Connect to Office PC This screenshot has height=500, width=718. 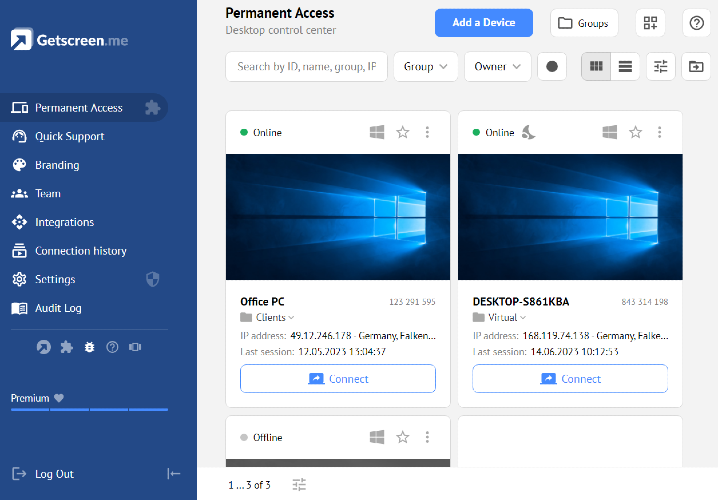point(338,379)
